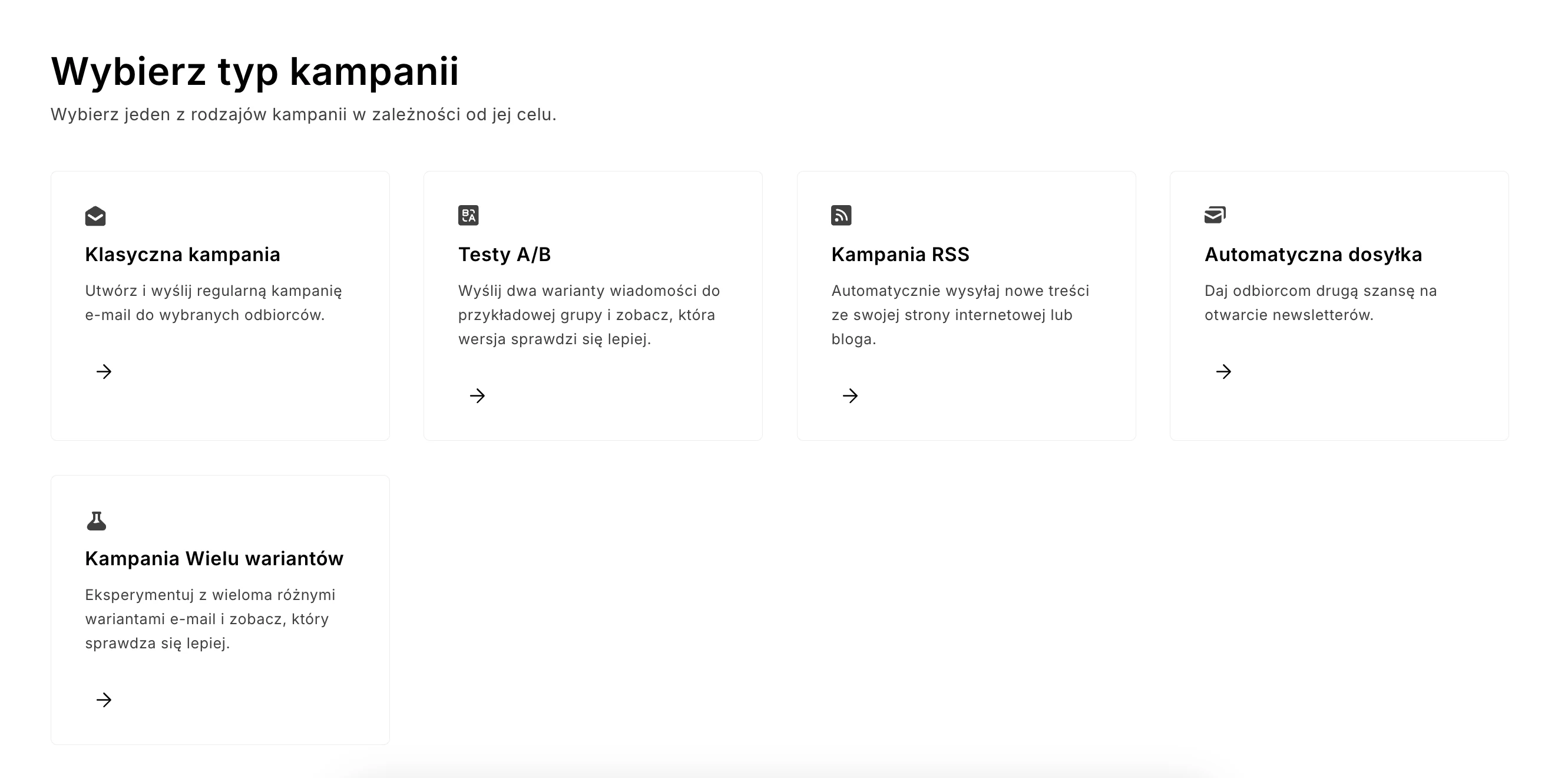The width and height of the screenshot is (1568, 778).
Task: Open the Klasyczna kampania title
Action: (183, 255)
